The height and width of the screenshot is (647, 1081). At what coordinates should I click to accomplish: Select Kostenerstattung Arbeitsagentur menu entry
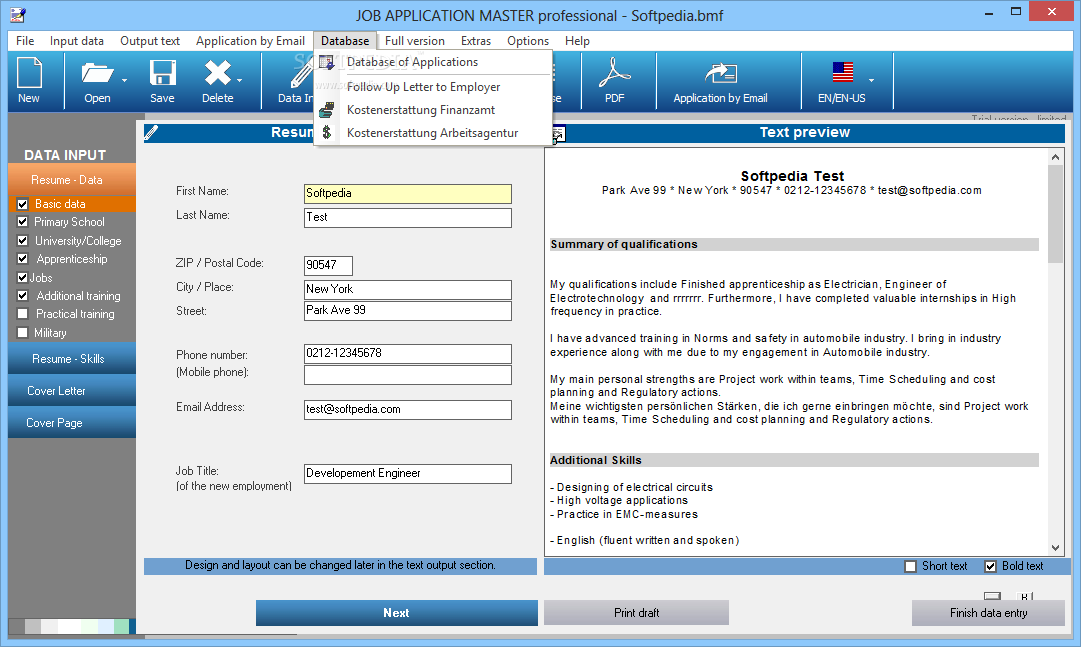coord(433,132)
